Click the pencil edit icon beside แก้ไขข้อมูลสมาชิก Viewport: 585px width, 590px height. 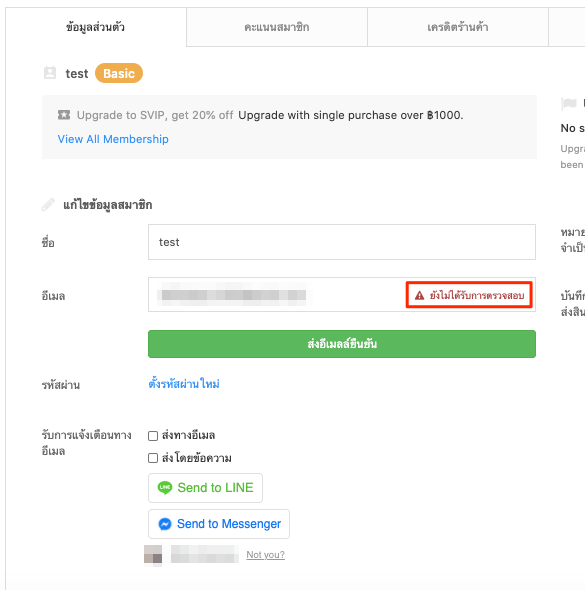(48, 205)
